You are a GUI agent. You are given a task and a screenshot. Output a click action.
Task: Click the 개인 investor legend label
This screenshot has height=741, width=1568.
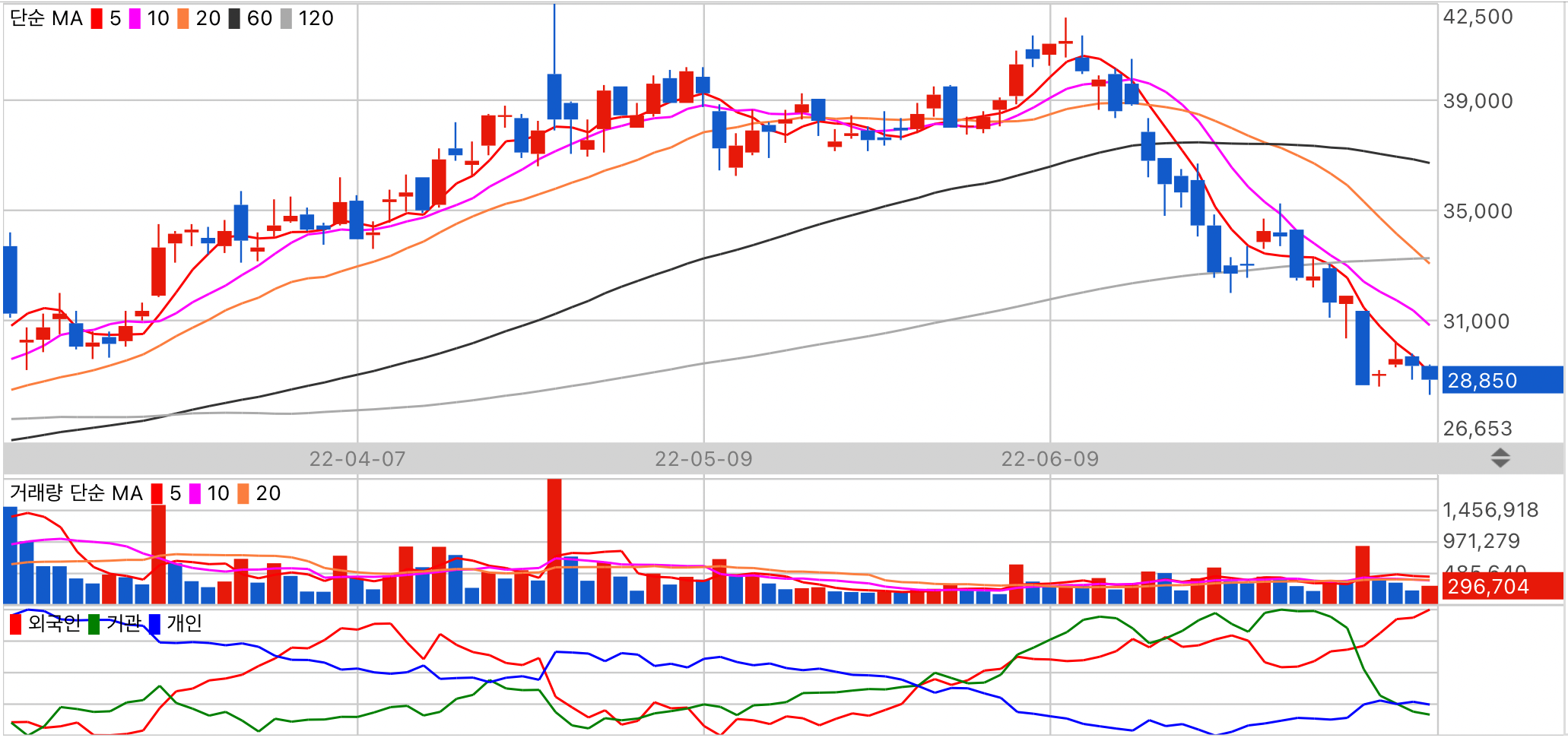(x=185, y=624)
